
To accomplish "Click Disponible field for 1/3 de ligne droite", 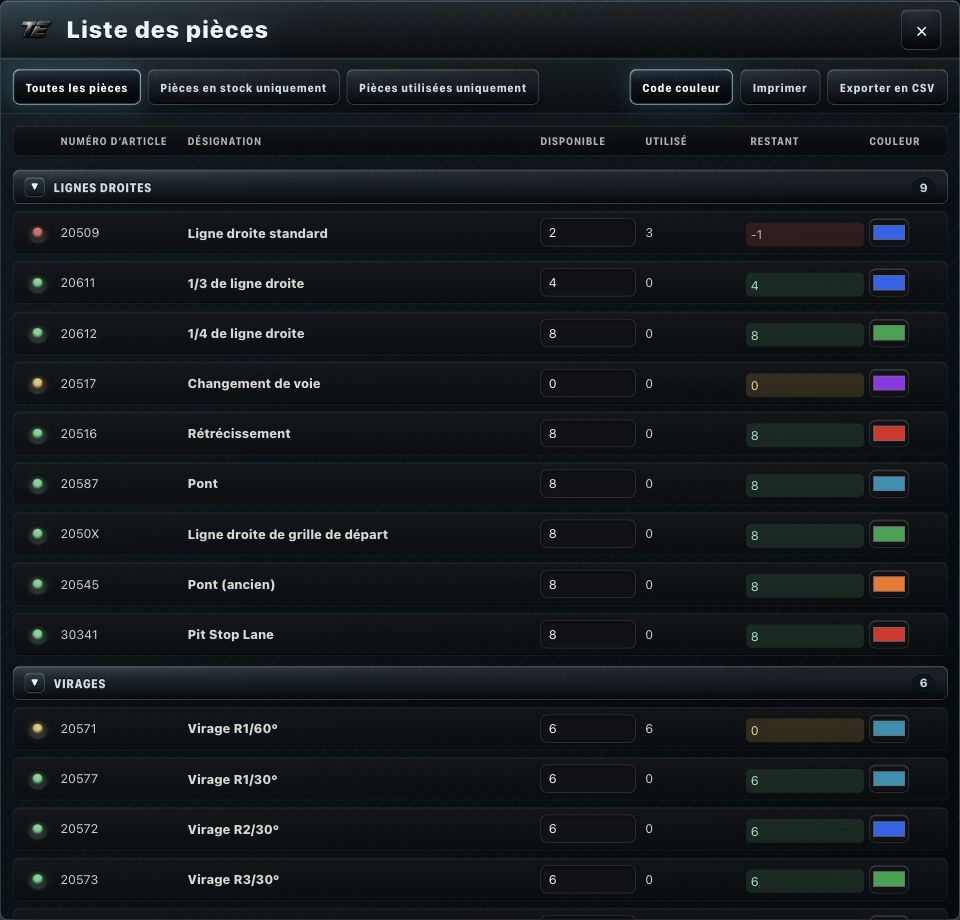I will click(x=588, y=283).
